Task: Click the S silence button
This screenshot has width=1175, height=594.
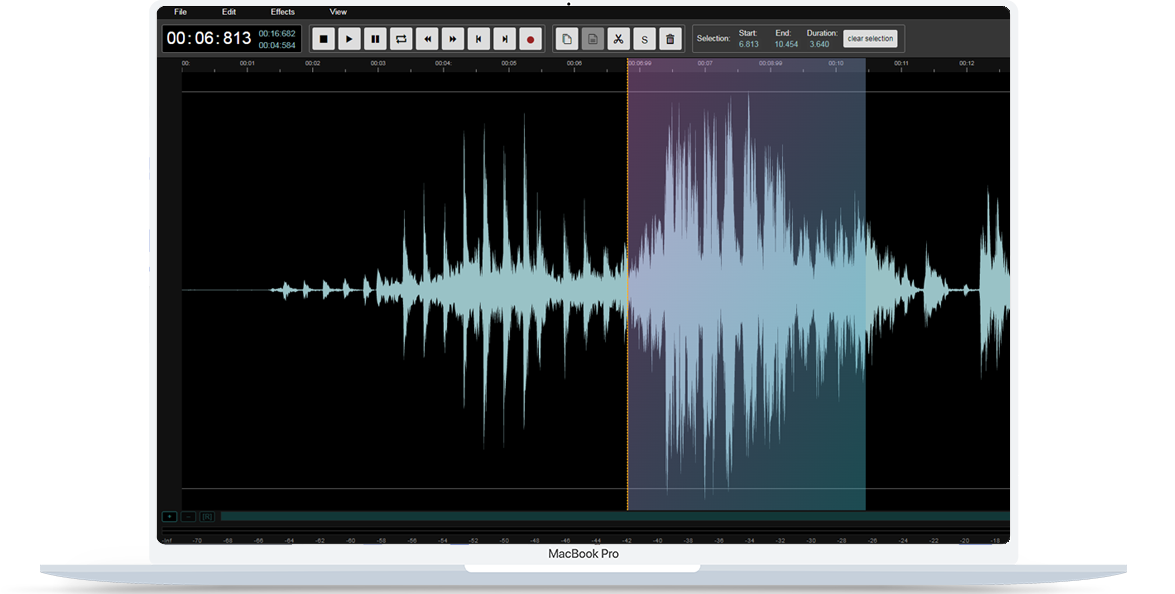Action: (x=645, y=40)
